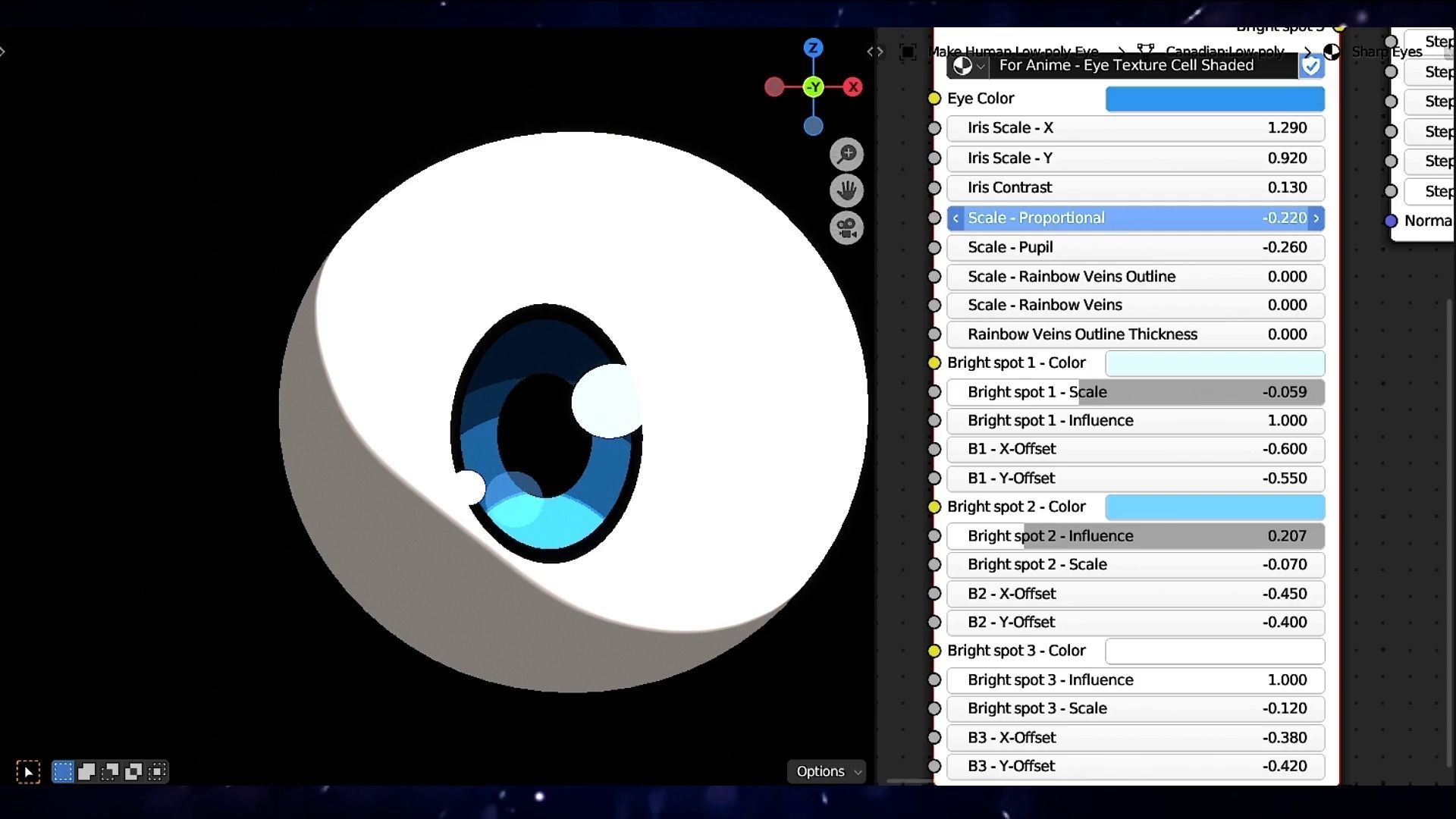Click the Bright spot 1 - Color socket
Viewport: 1456px width, 819px height.
[934, 363]
